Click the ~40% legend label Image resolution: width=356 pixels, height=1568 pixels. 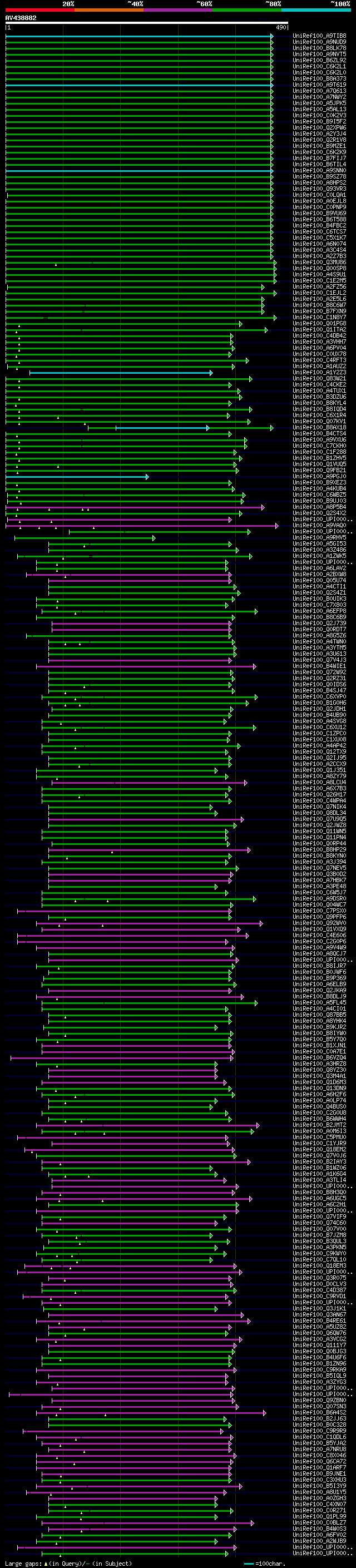click(x=135, y=4)
